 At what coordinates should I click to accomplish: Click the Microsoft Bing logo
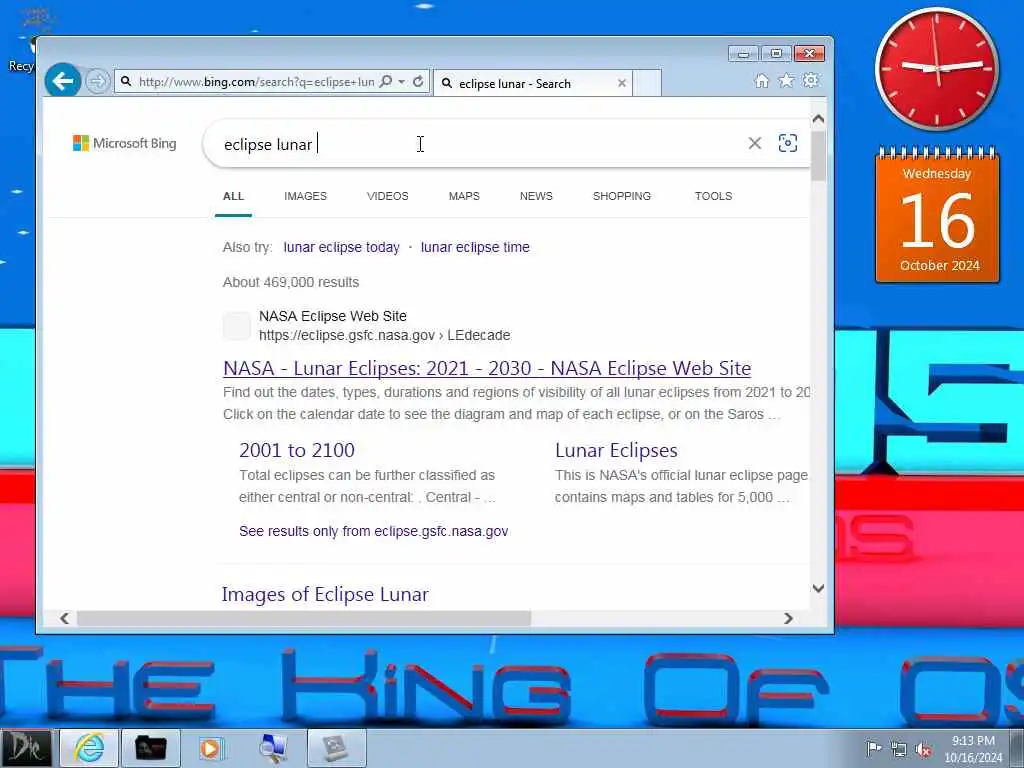coord(125,143)
